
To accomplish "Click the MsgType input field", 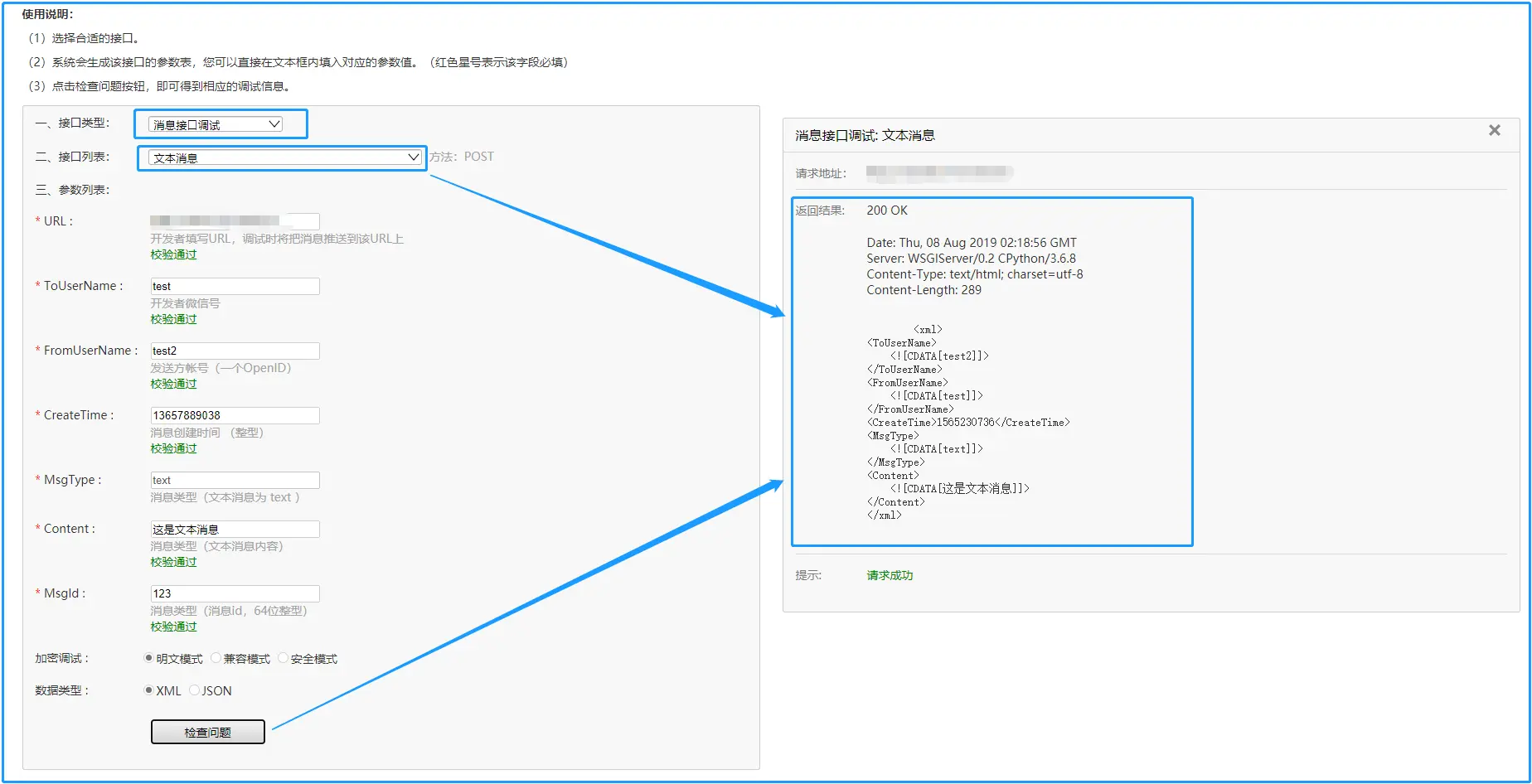I will coord(235,480).
